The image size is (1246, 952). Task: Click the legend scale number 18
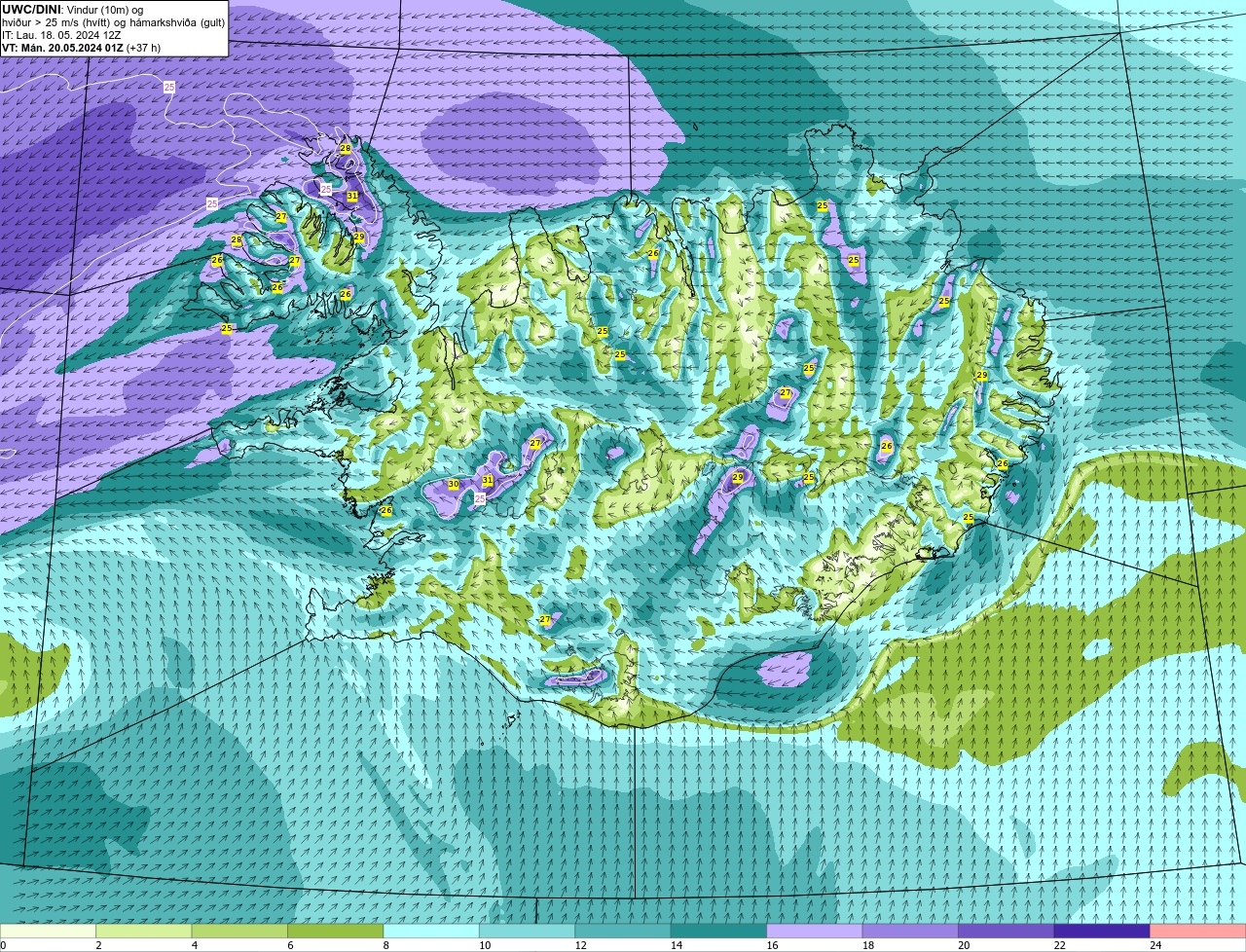867,945
